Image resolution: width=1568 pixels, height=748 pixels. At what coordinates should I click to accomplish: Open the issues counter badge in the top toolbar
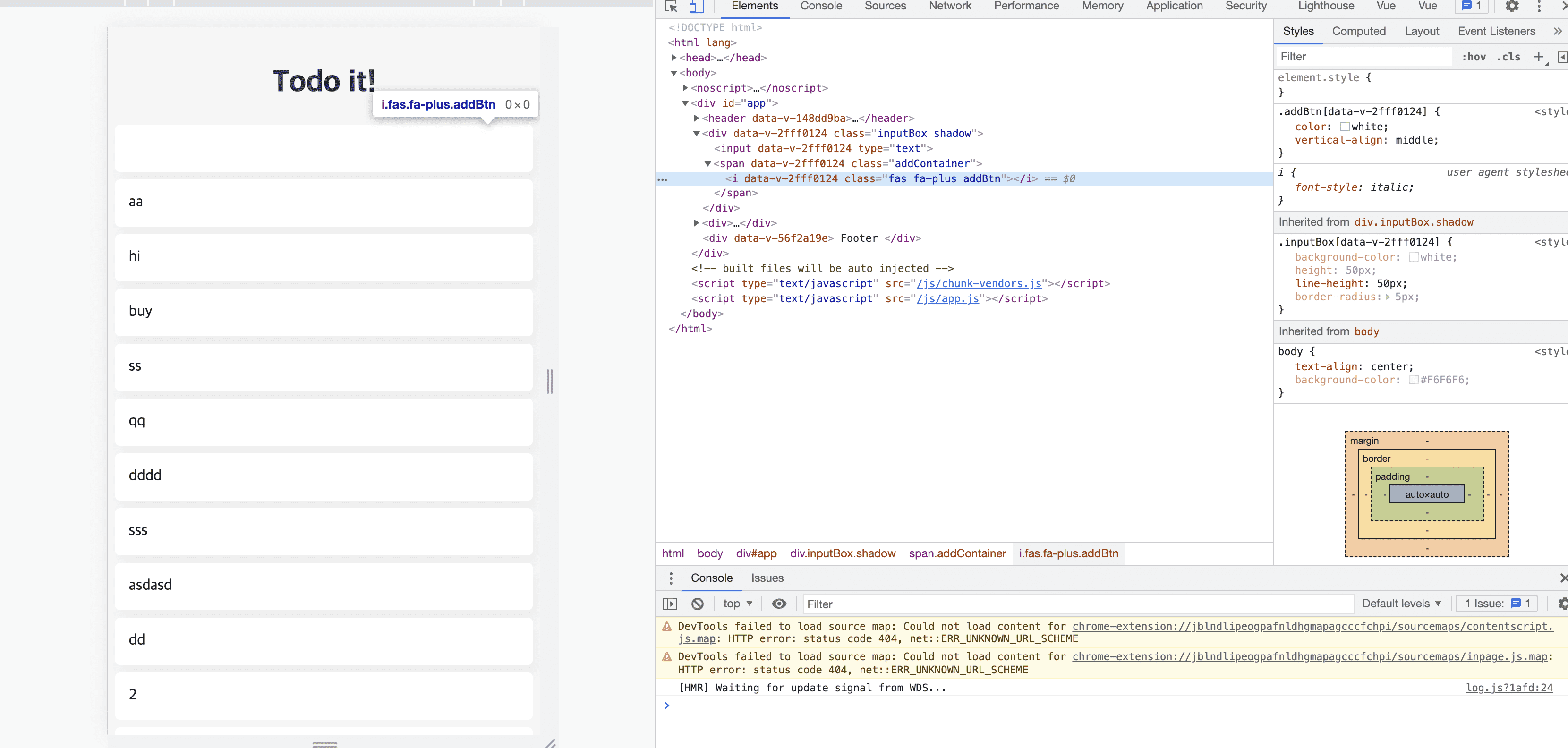pyautogui.click(x=1471, y=7)
